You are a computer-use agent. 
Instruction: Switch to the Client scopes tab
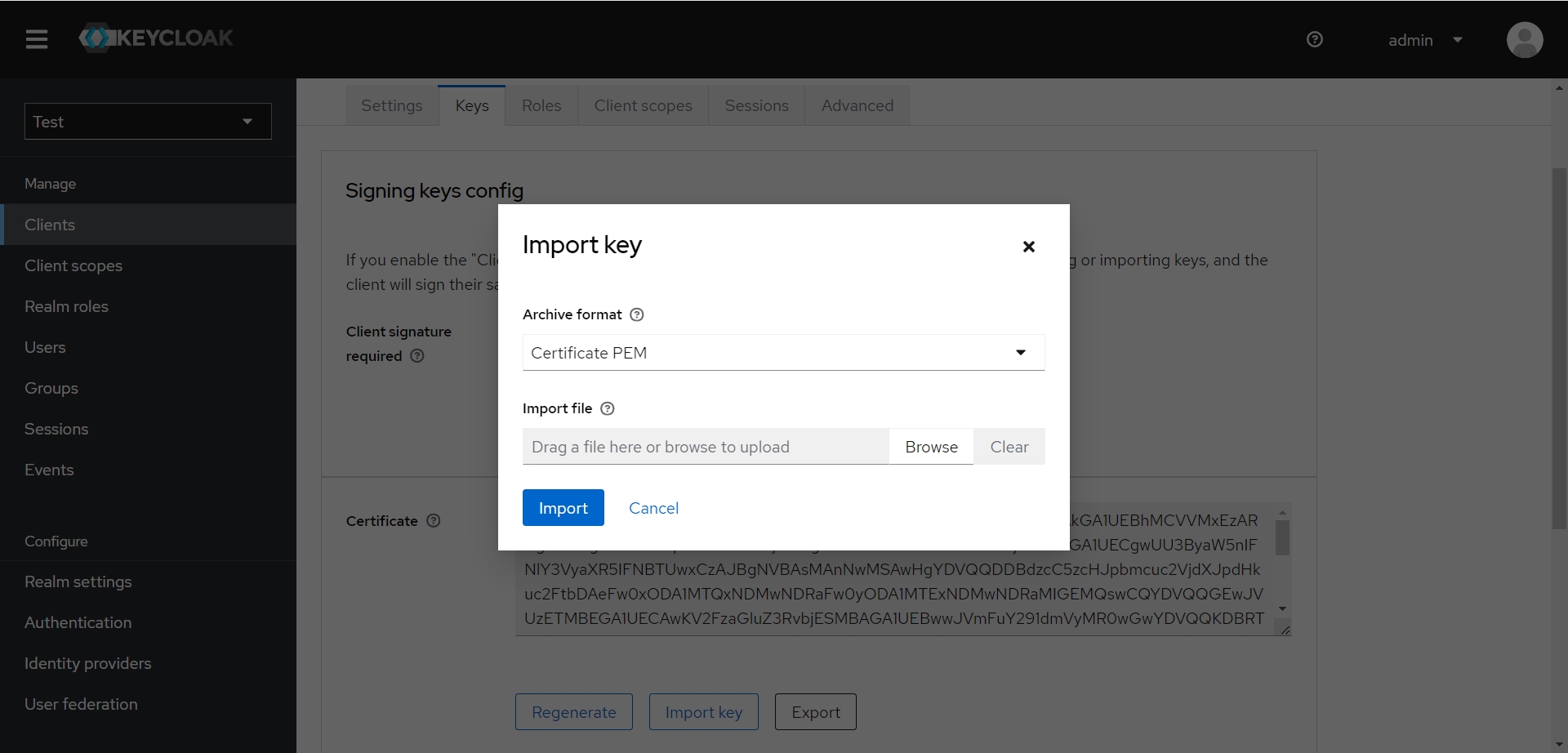(643, 105)
